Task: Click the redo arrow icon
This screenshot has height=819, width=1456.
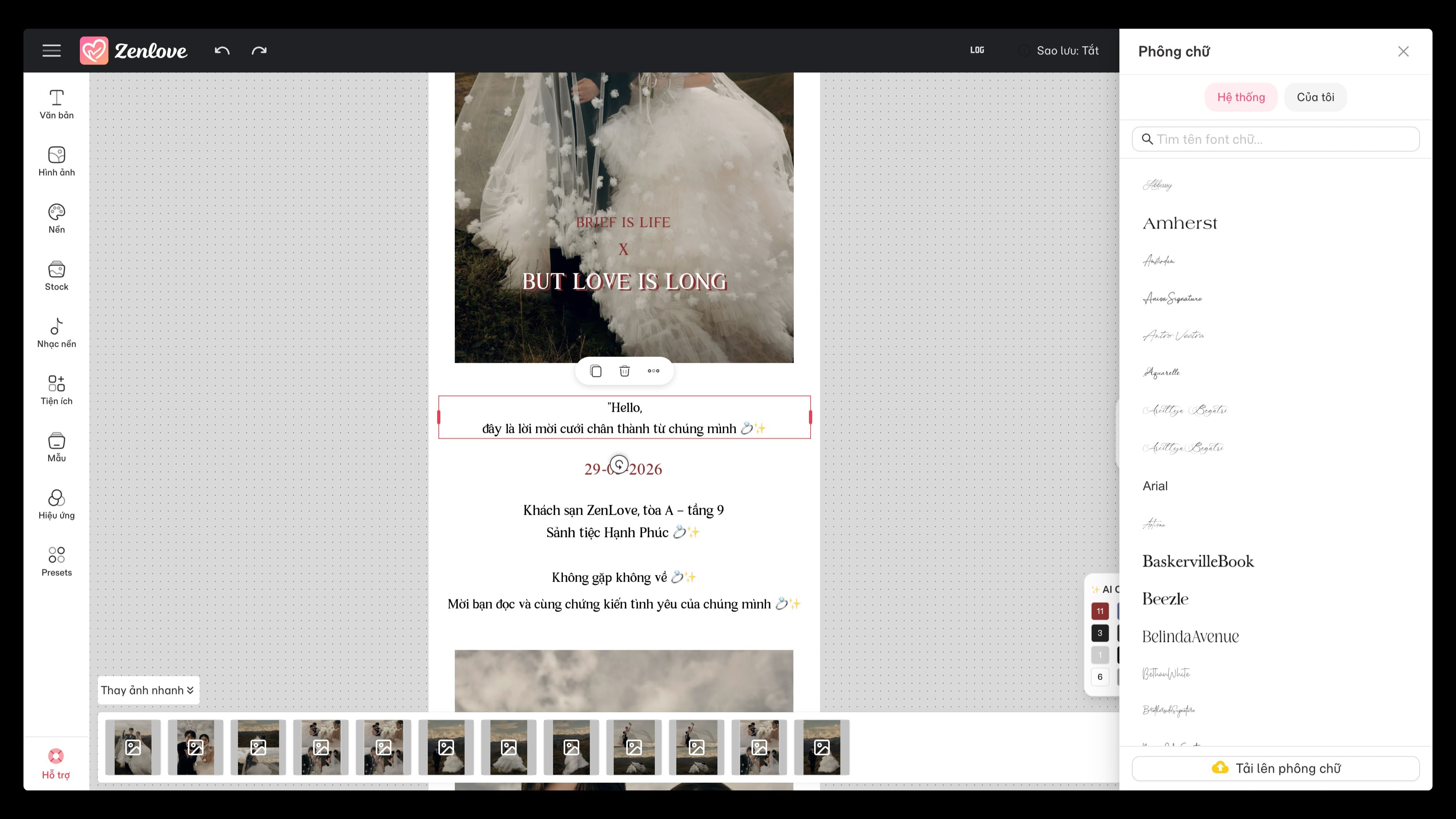Action: point(259,51)
